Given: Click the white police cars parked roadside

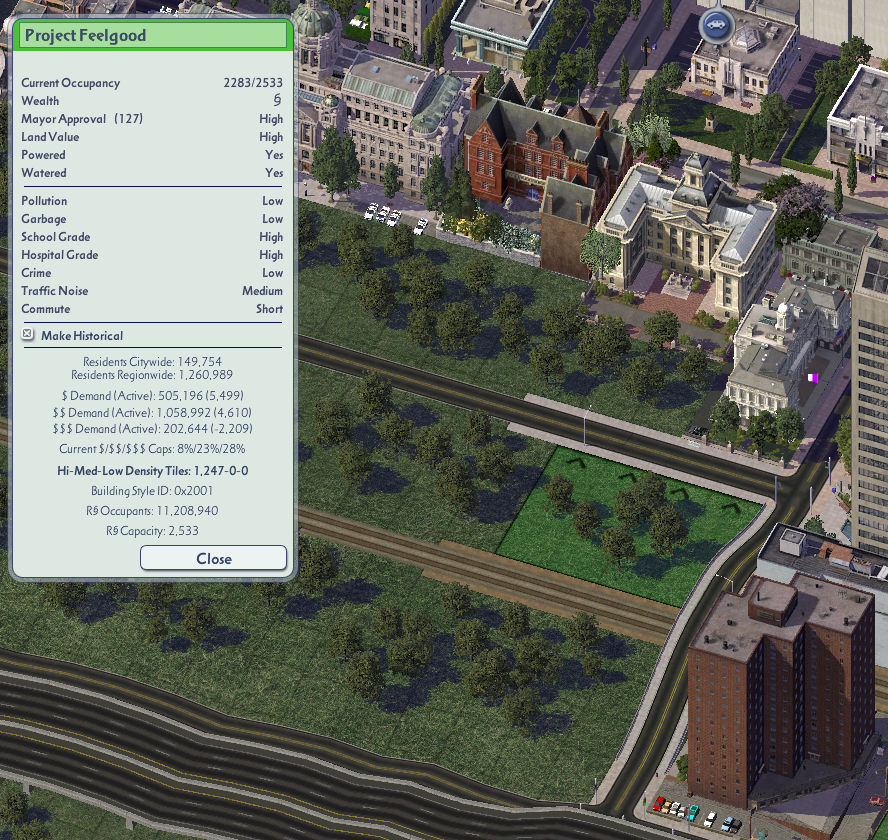Looking at the screenshot, I should [x=395, y=218].
